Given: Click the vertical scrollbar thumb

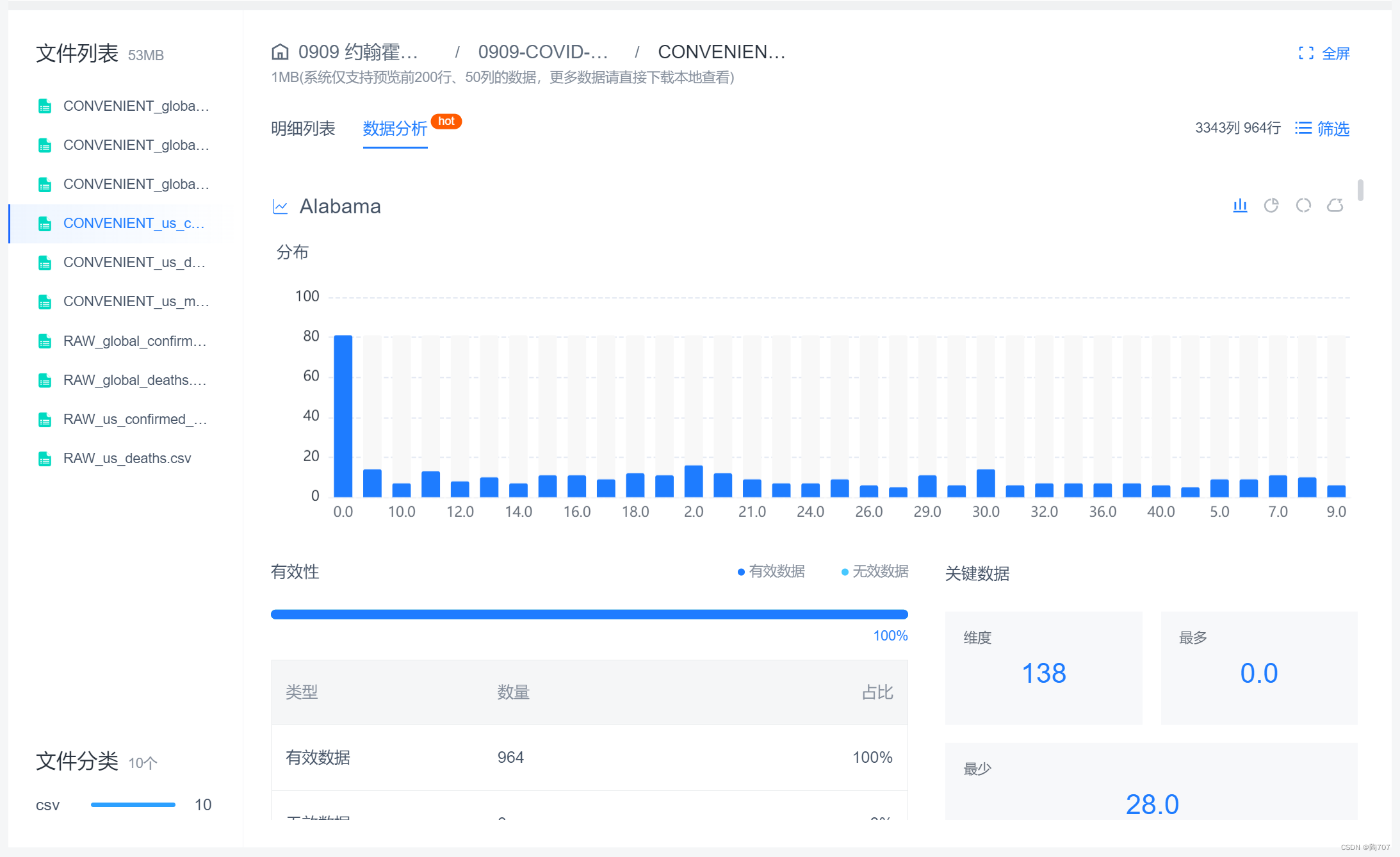Looking at the screenshot, I should tap(1360, 190).
